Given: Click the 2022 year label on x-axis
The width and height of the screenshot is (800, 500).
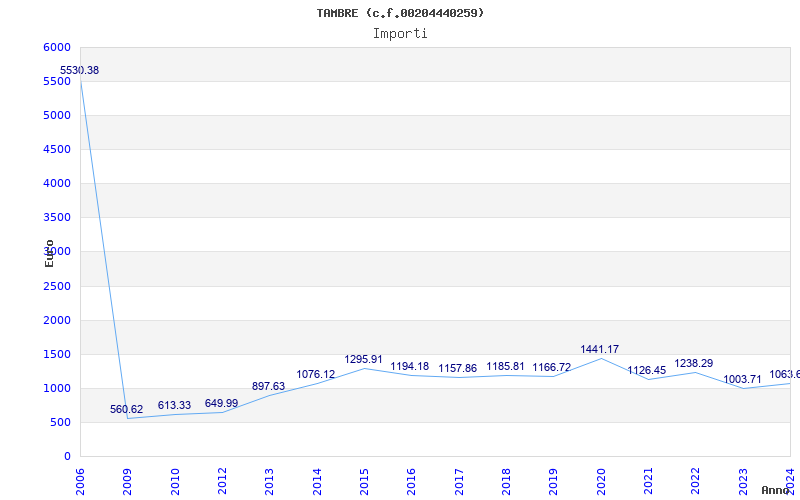Looking at the screenshot, I should click(x=695, y=481).
